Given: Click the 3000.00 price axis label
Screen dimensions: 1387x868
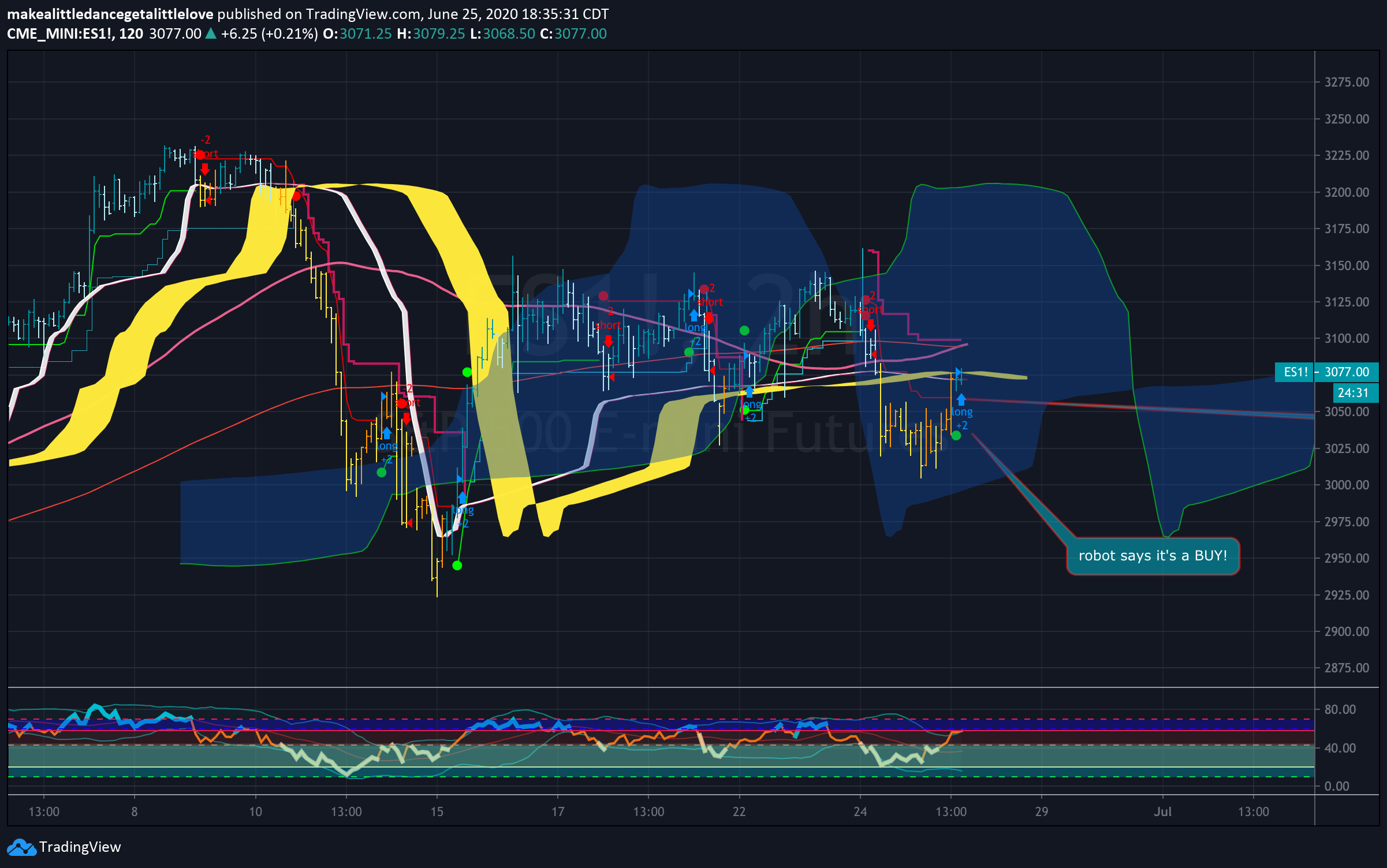Looking at the screenshot, I should tap(1347, 485).
